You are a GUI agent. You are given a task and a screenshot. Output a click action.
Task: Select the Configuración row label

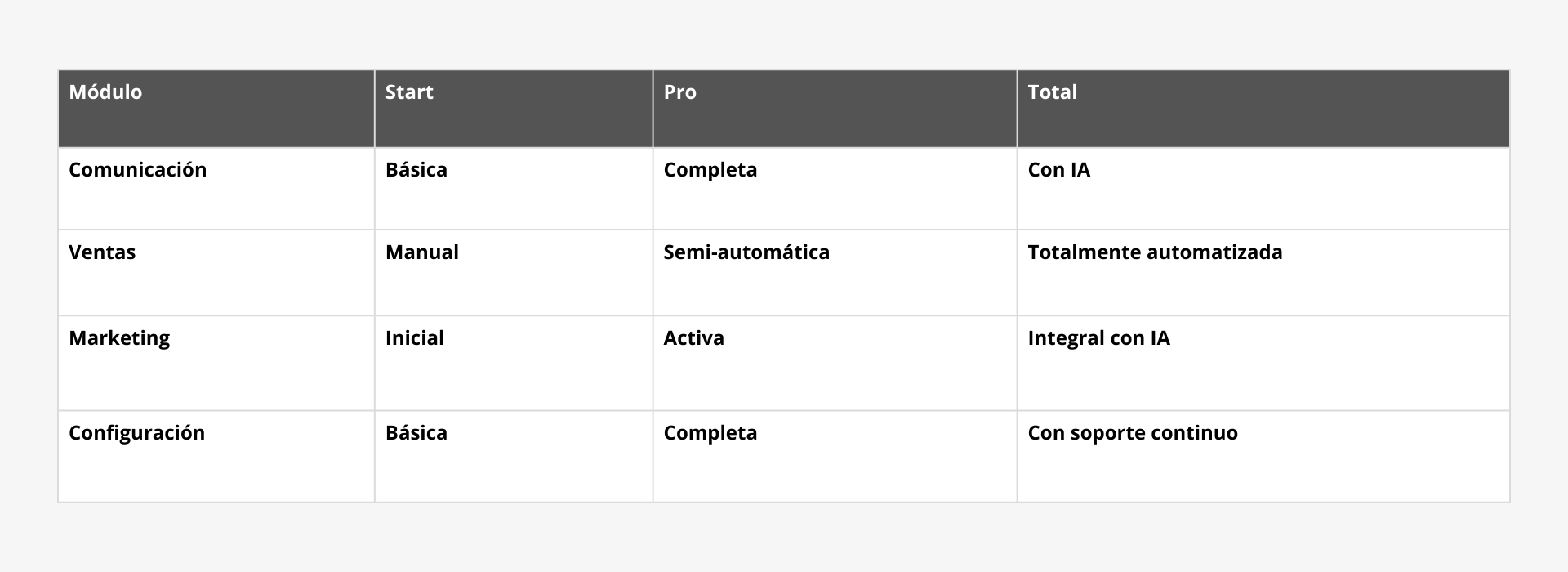point(136,433)
